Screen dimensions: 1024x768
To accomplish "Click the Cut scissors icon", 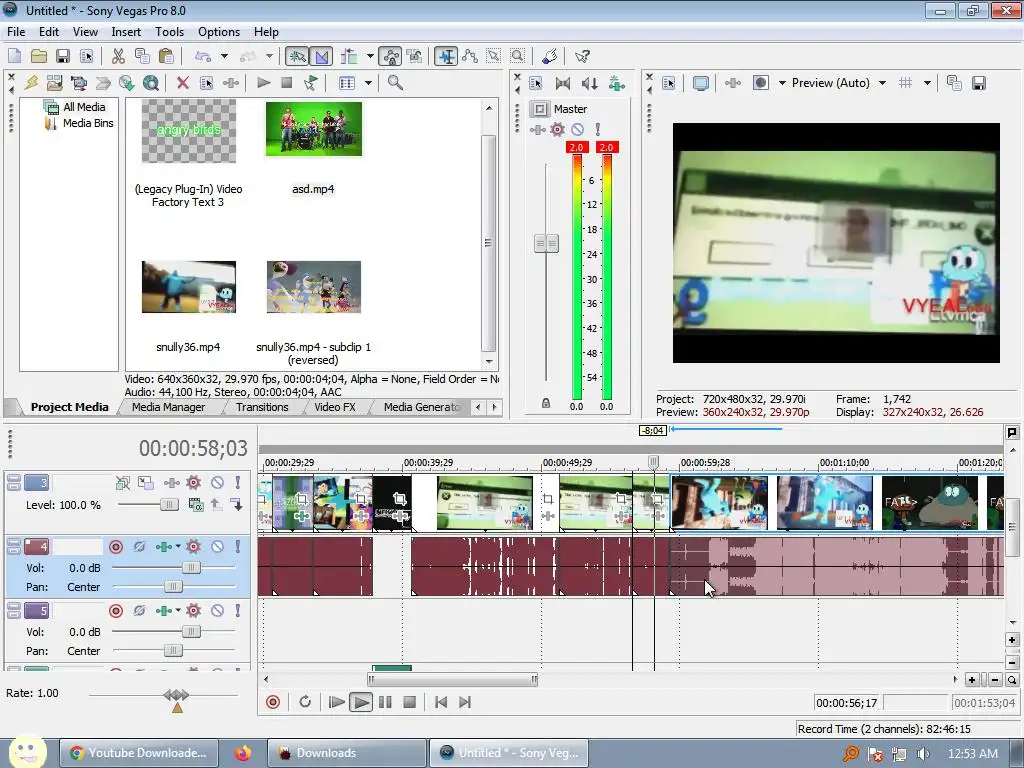I will coord(118,56).
